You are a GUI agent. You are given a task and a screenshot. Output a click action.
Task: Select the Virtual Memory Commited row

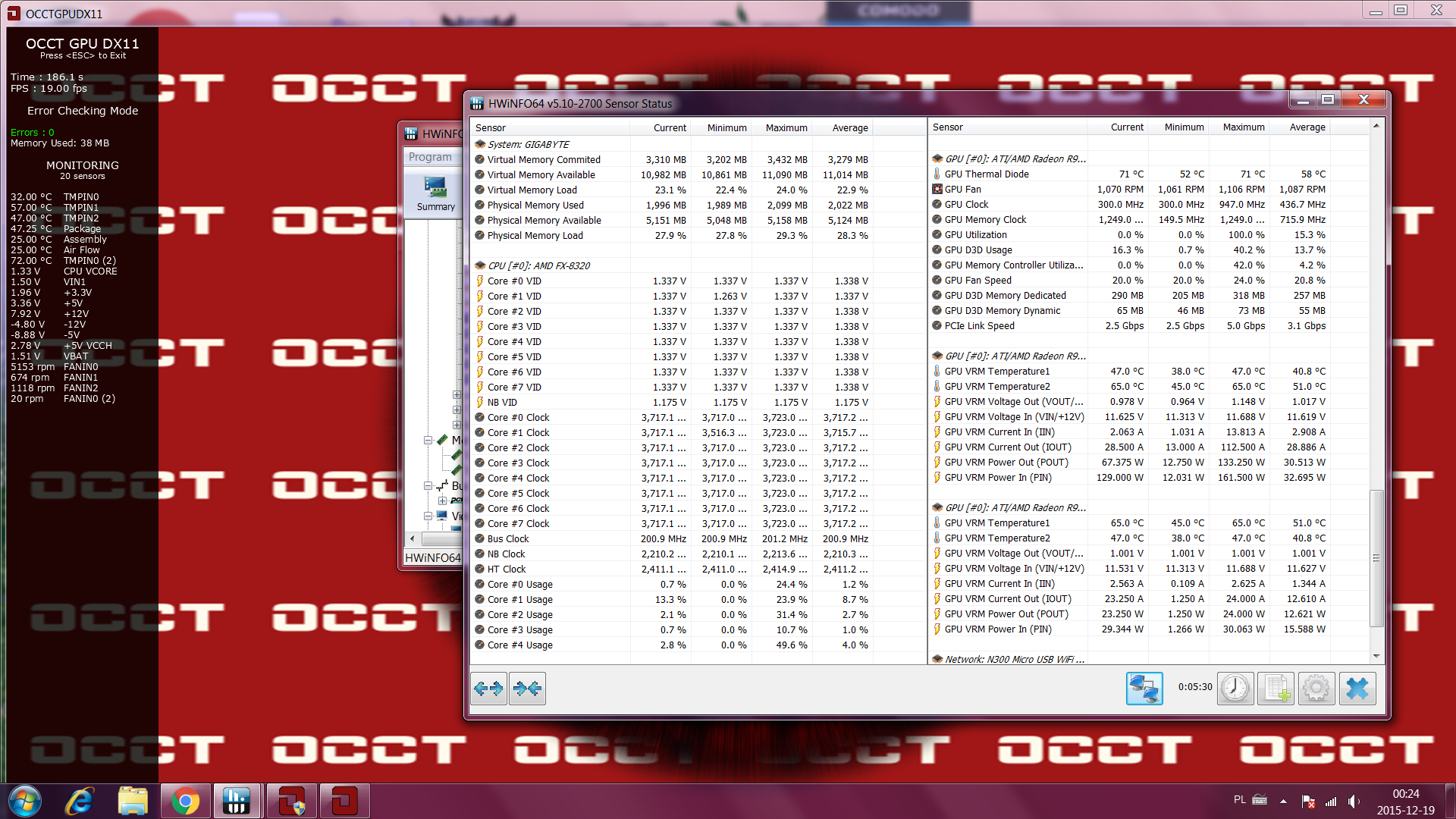(x=672, y=160)
